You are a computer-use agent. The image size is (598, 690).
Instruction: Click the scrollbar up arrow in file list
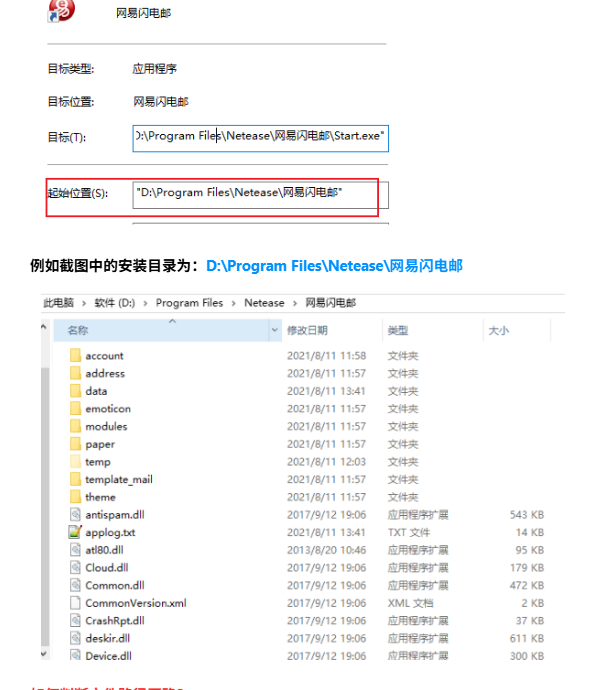click(44, 327)
